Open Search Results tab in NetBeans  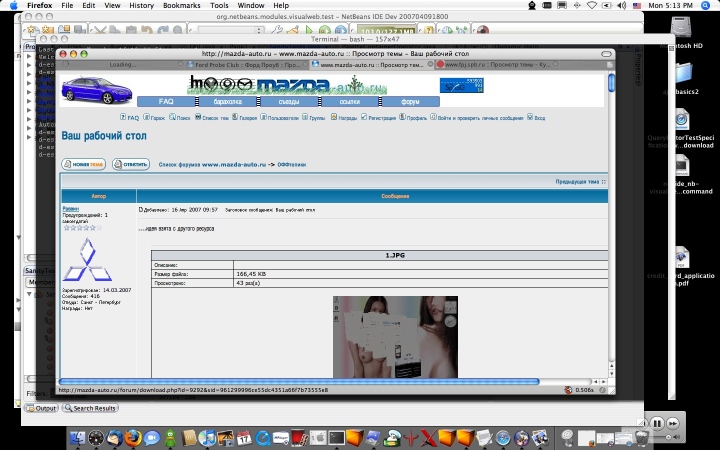point(90,408)
